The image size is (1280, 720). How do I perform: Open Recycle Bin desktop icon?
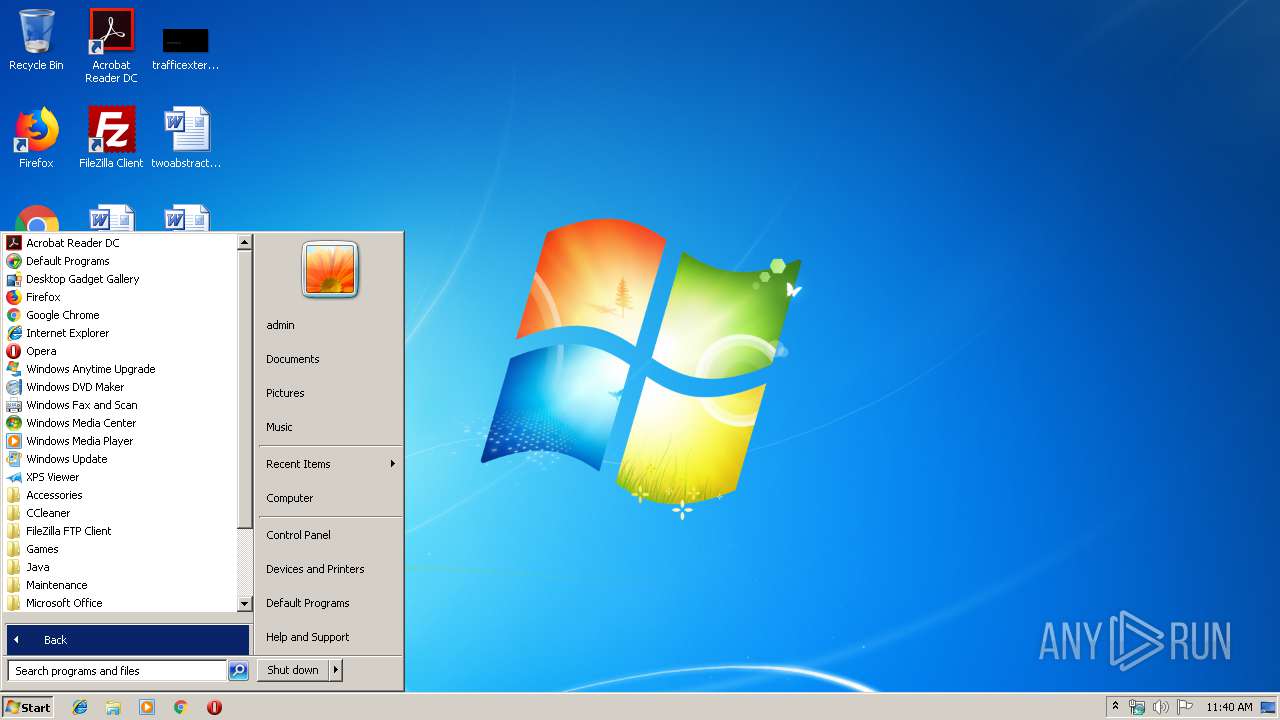[x=36, y=40]
